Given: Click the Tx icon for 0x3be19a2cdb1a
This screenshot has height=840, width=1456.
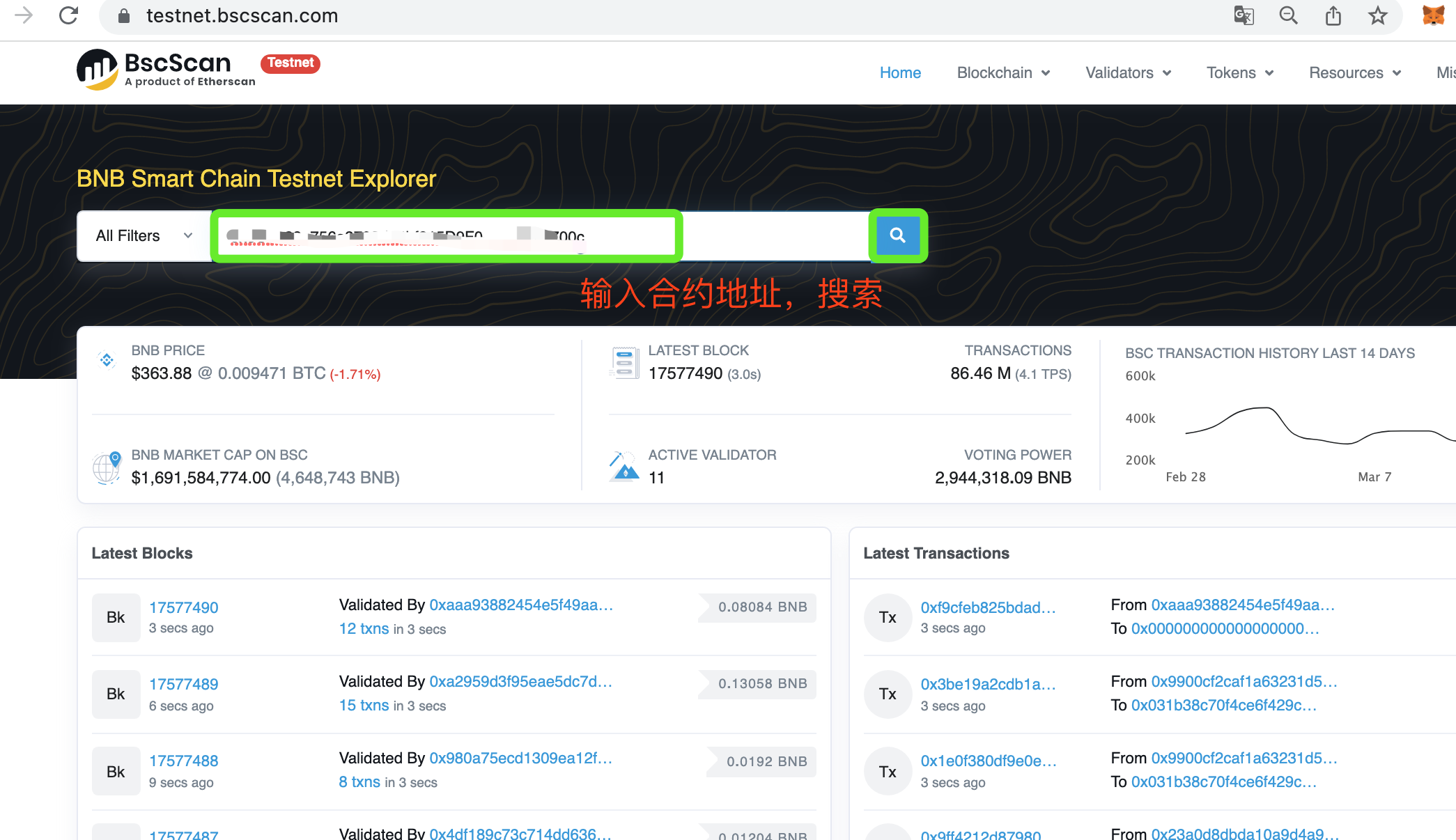Looking at the screenshot, I should tap(888, 694).
